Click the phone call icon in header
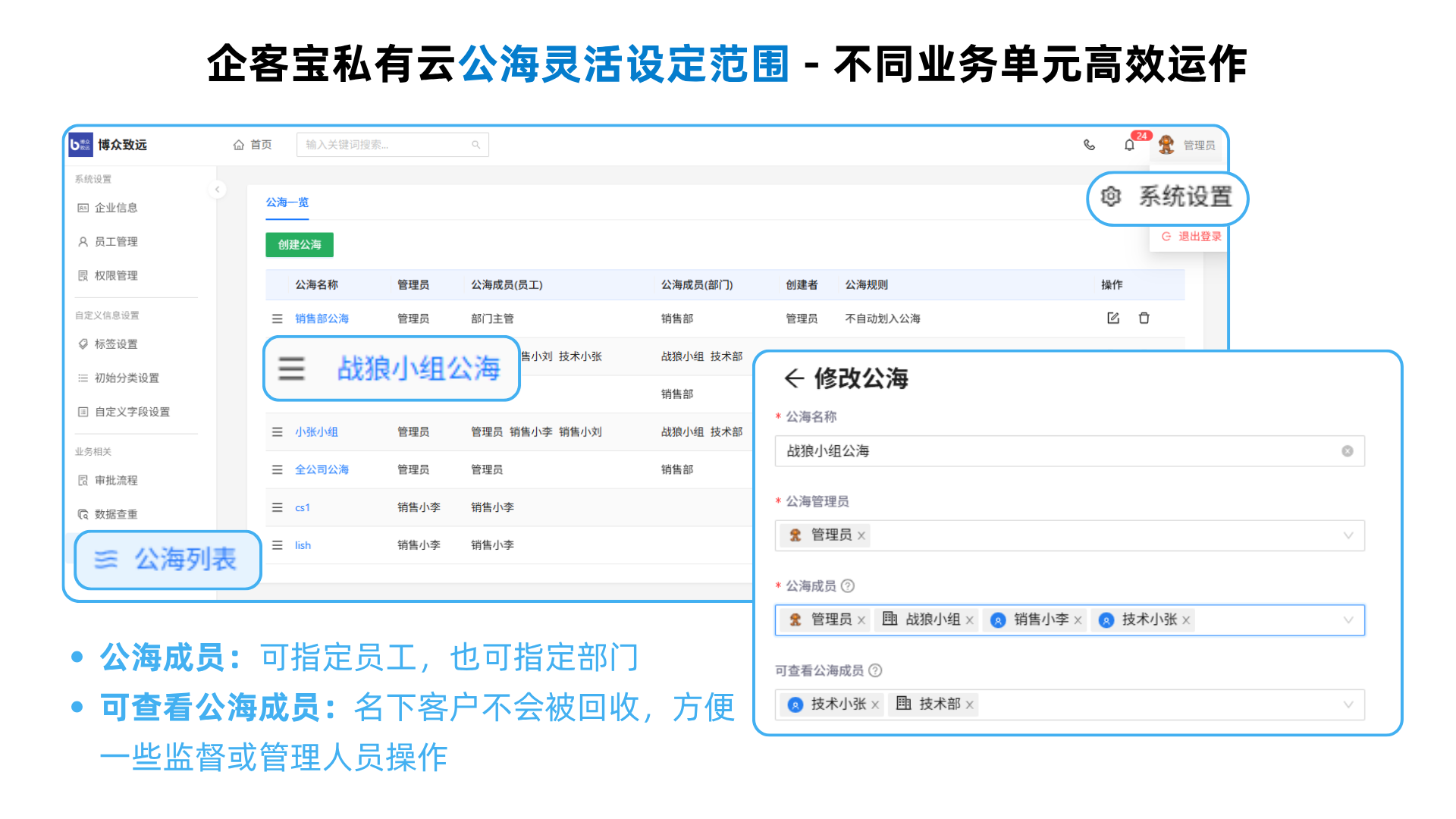The width and height of the screenshot is (1456, 819). click(x=1089, y=145)
